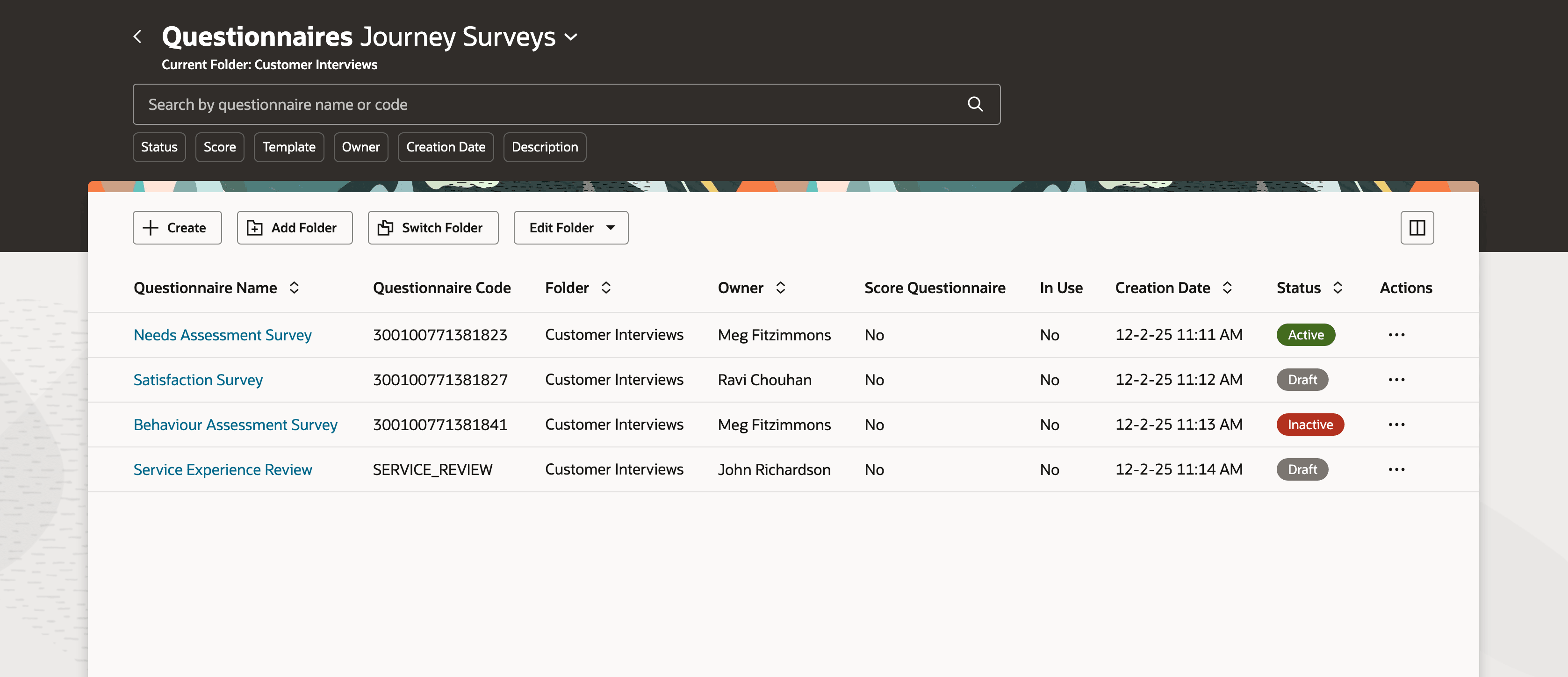Viewport: 1568px width, 677px height.
Task: Toggle the Status filter chip
Action: pos(159,147)
